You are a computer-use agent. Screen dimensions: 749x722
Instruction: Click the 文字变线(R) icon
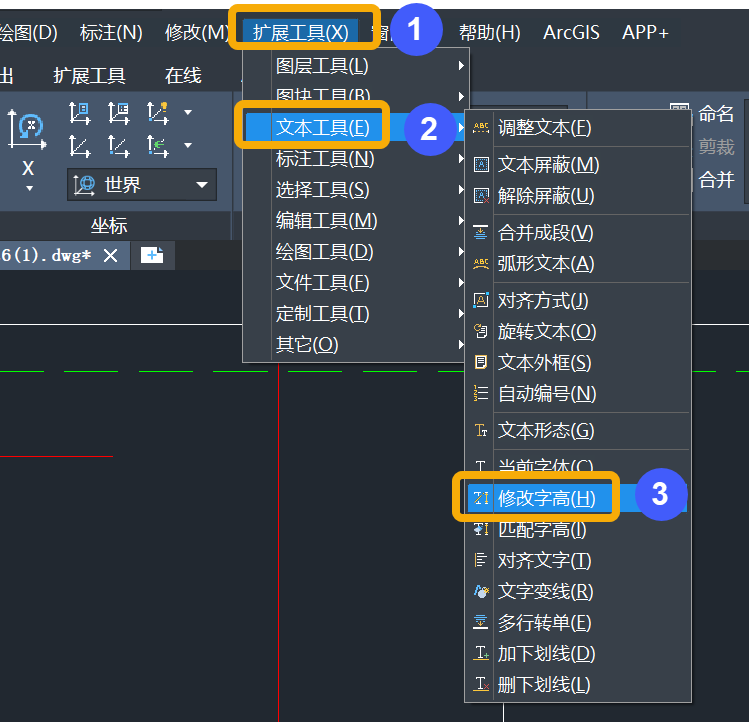(x=481, y=591)
